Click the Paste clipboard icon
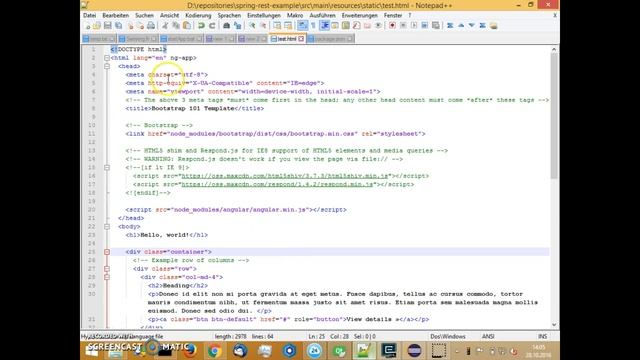Image resolution: width=640 pixels, height=360 pixels. tap(187, 26)
